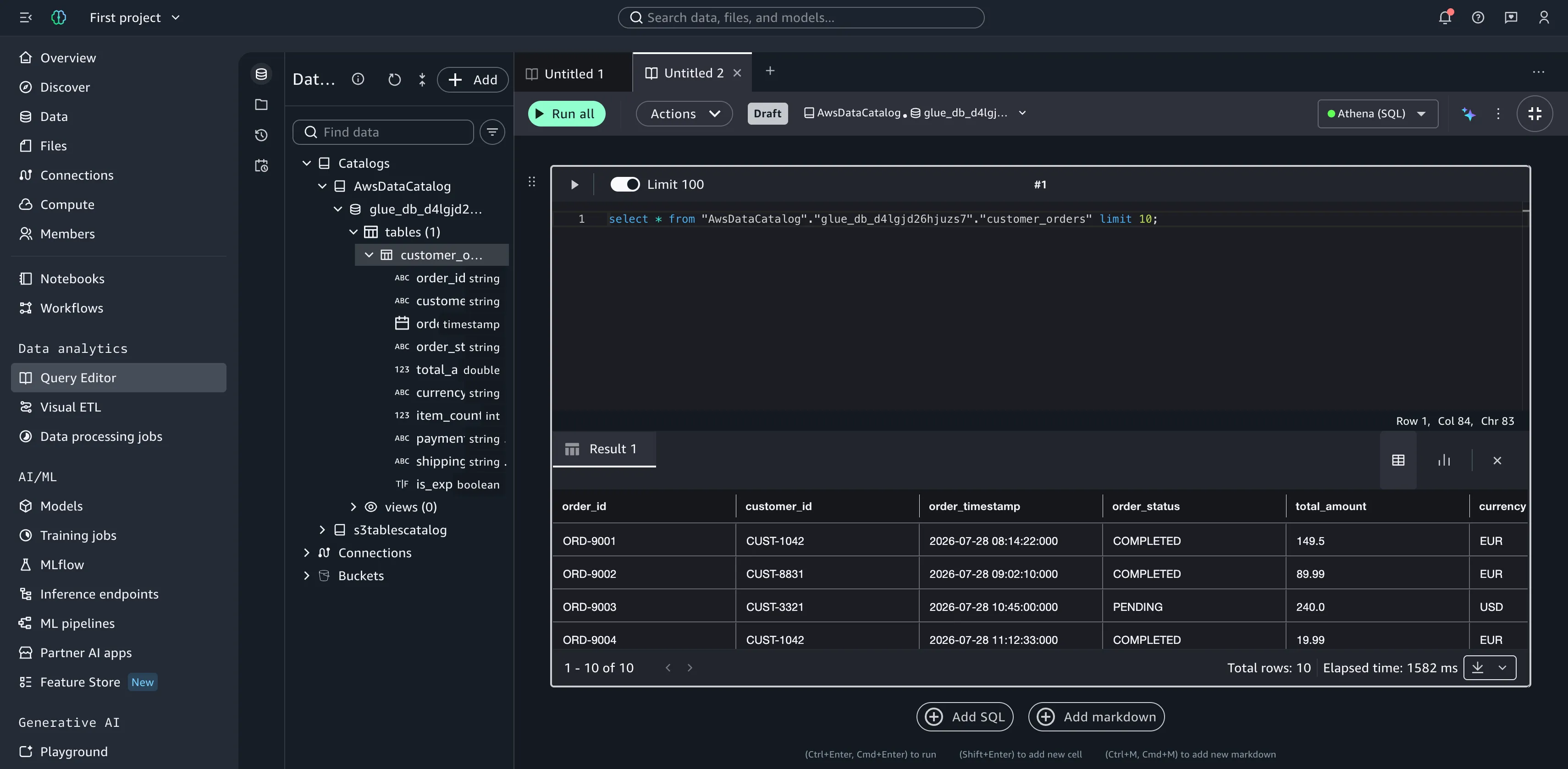The width and height of the screenshot is (1568, 769).
Task: Select the order_id string column
Action: [447, 278]
